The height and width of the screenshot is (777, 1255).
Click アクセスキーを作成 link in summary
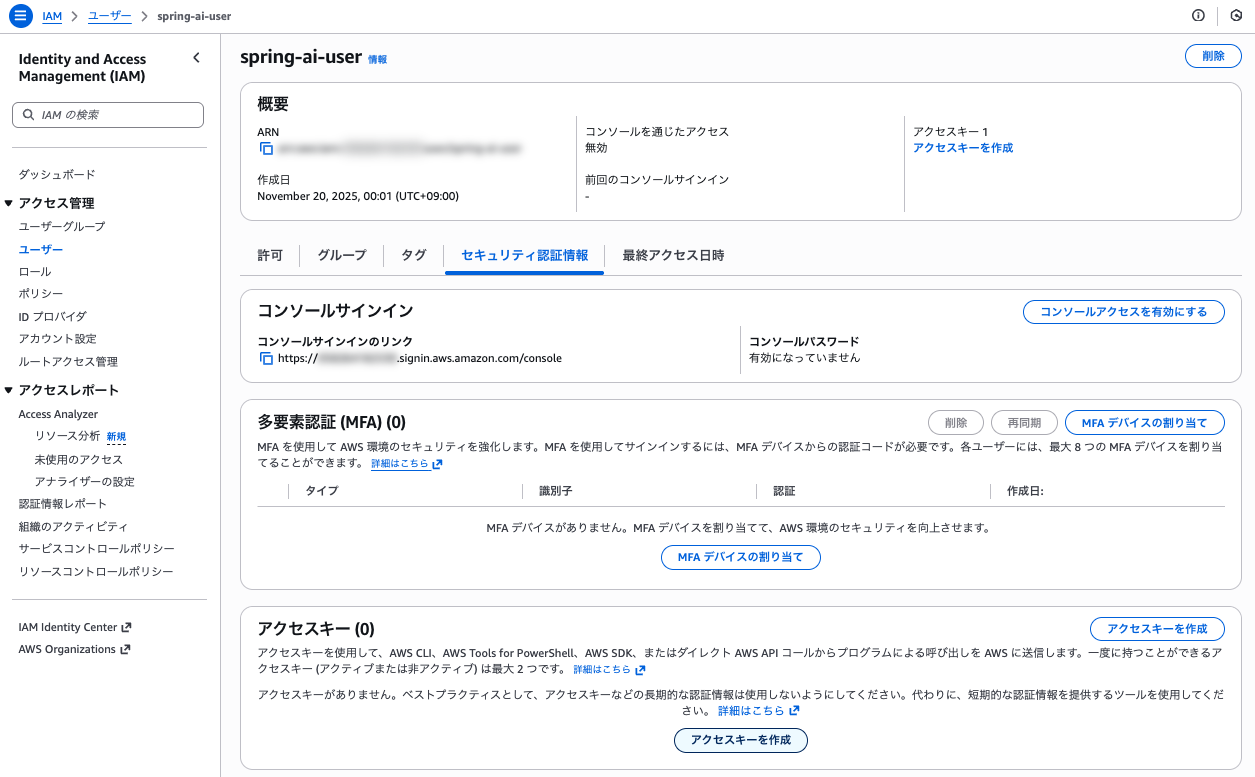(x=963, y=148)
